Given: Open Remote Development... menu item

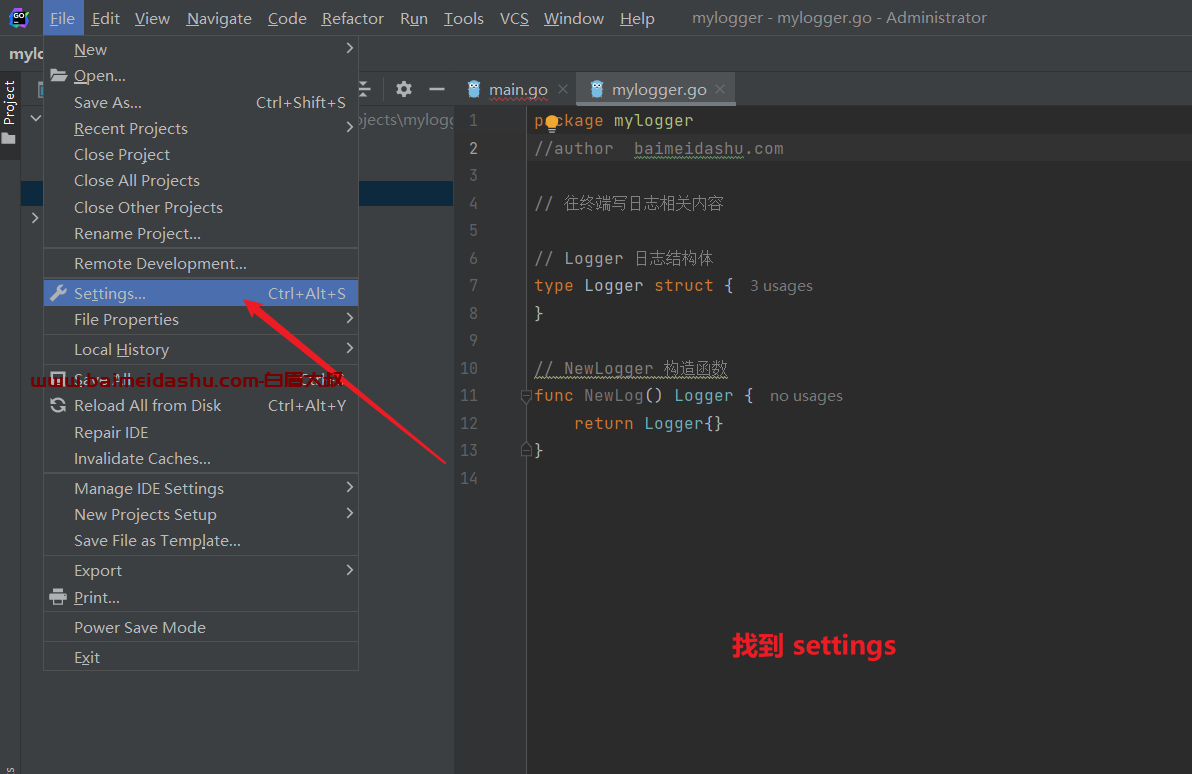Looking at the screenshot, I should pos(201,264).
